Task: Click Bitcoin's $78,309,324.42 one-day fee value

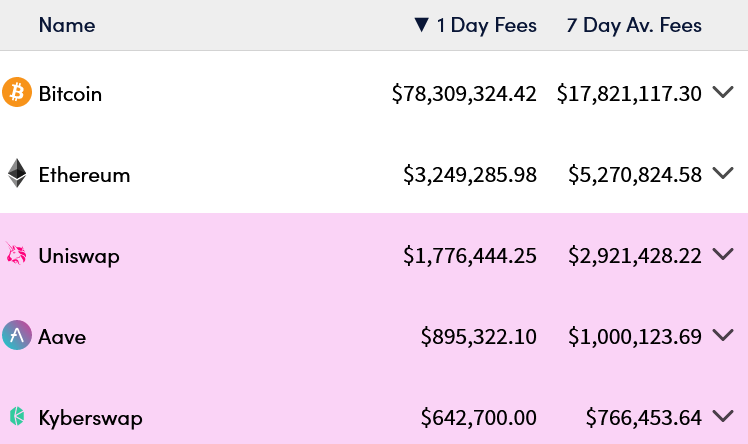Action: click(464, 94)
